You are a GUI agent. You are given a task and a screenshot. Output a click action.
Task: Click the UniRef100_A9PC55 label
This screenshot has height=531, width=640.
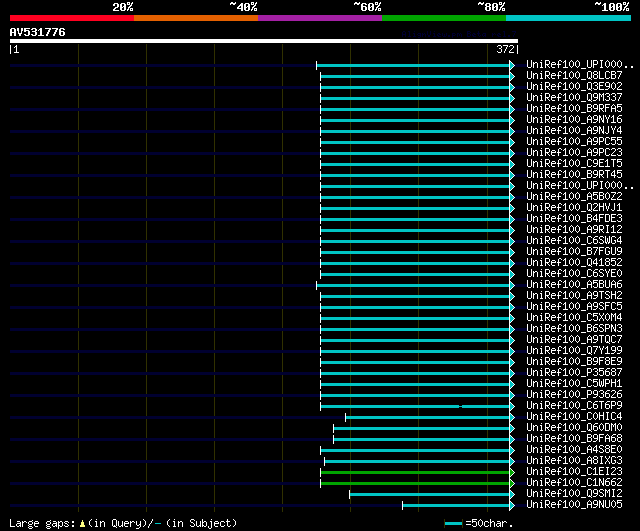pos(574,142)
